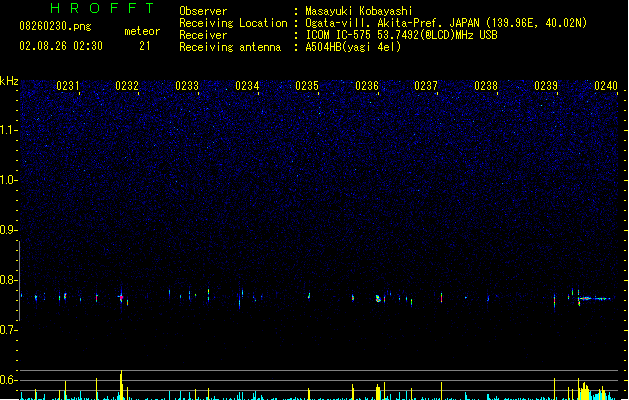Viewport: 629px width, 400px height.
Task: Select antenna value A504HB(yagi 4el)
Action: [353, 47]
